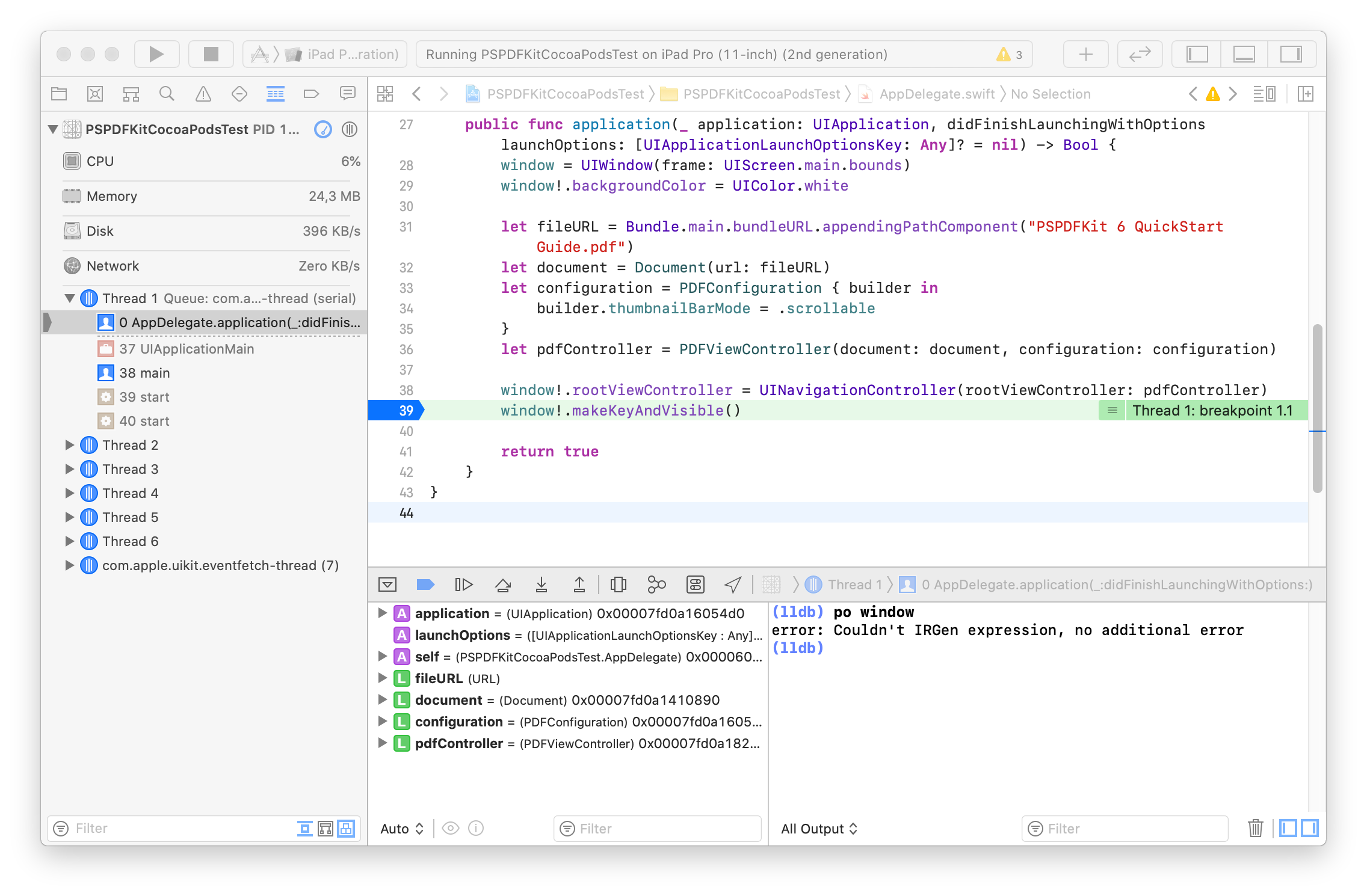Toggle breakpoints activation in debug bar
1367x896 pixels.
click(425, 585)
